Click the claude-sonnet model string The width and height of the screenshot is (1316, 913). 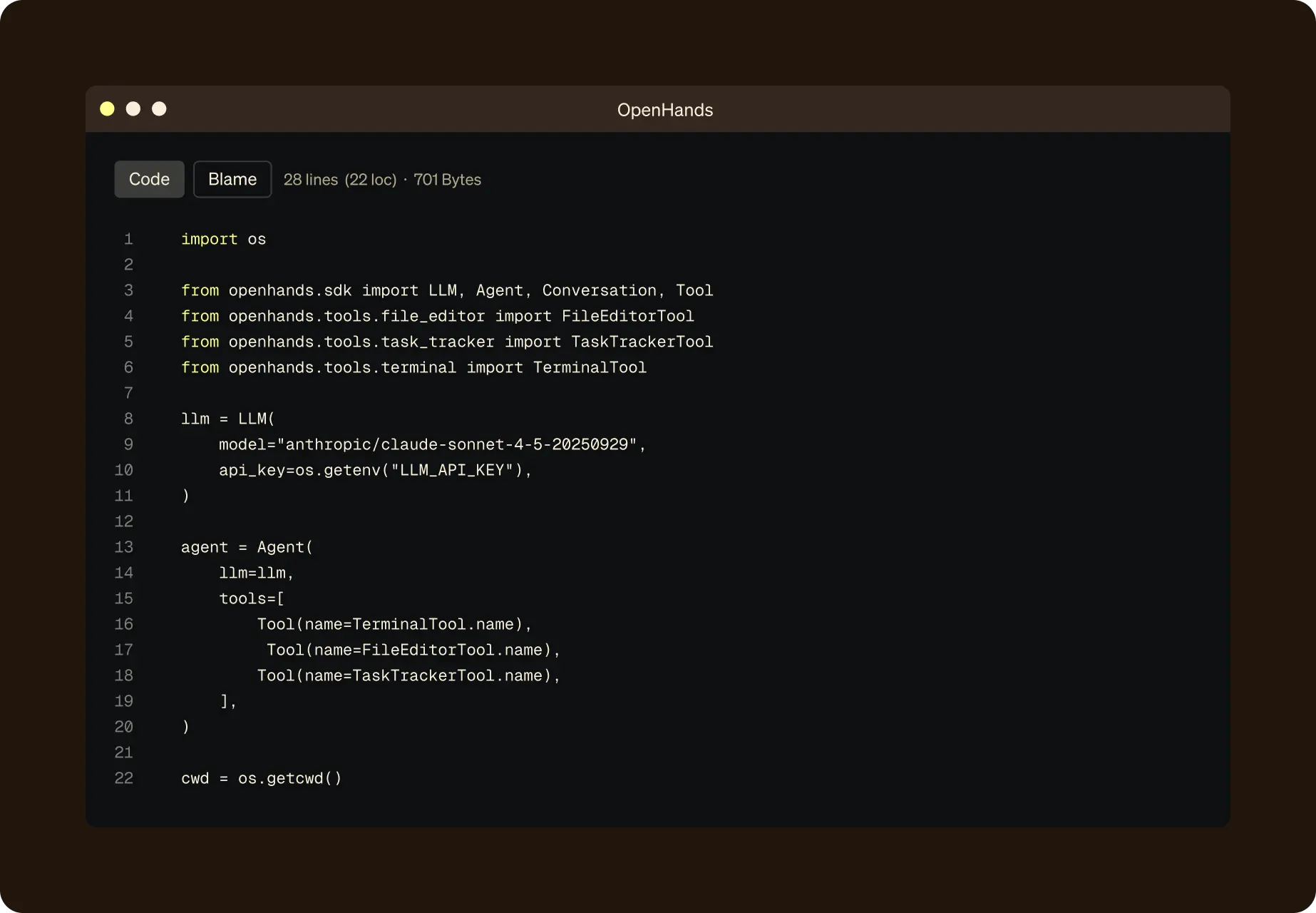(x=456, y=444)
